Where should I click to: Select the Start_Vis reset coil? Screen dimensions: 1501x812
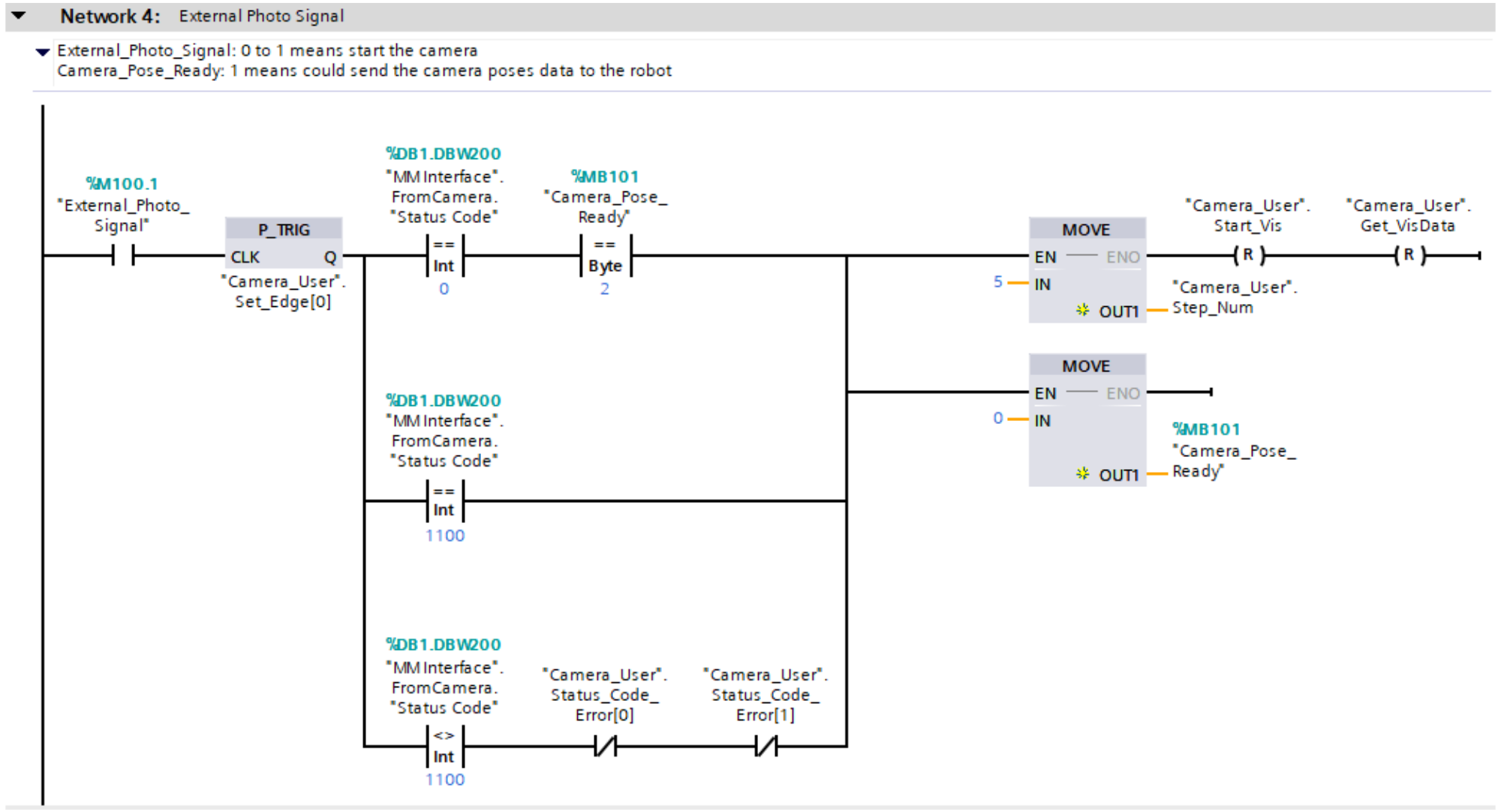[x=1248, y=256]
